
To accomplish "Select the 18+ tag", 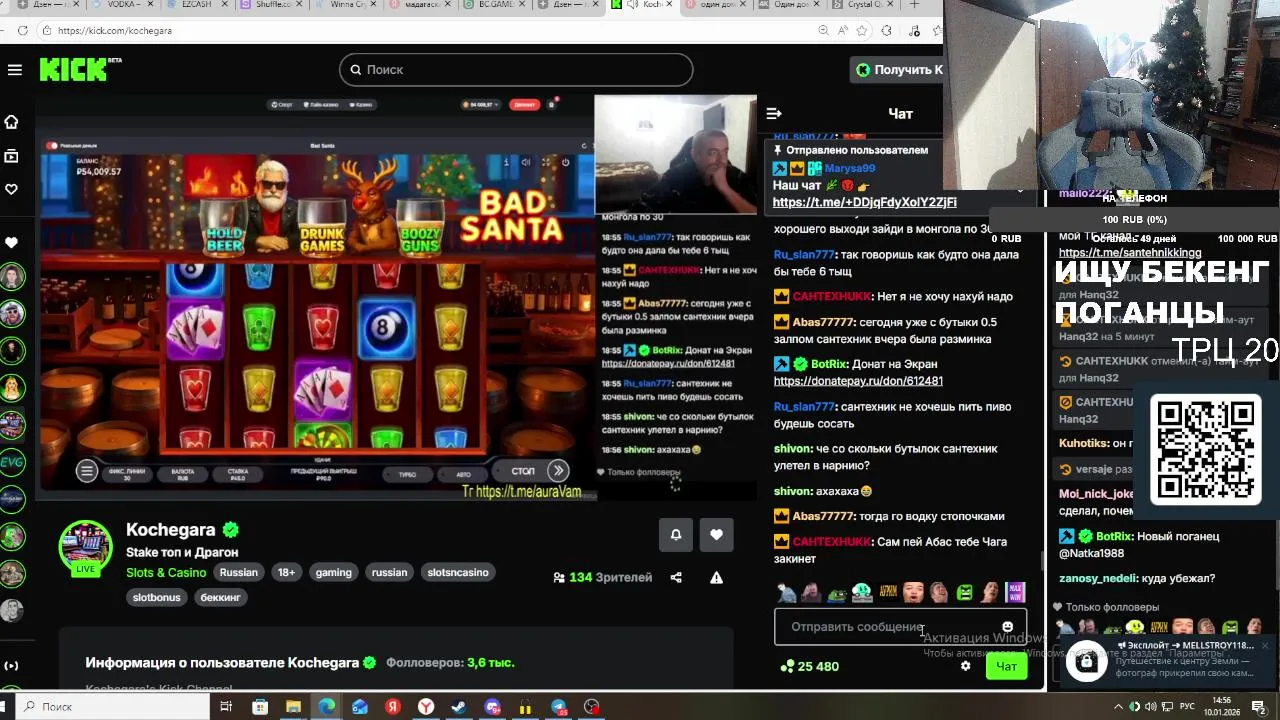I will [x=287, y=572].
